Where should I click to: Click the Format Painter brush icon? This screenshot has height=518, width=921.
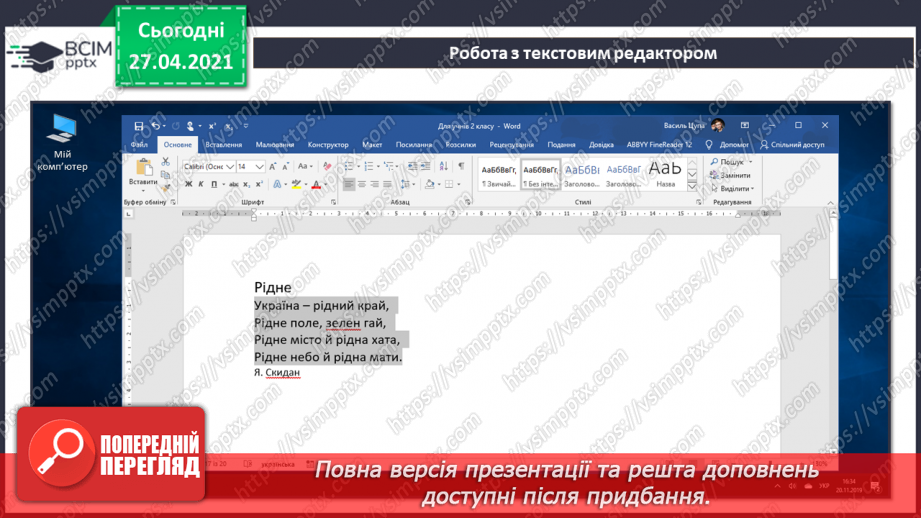click(x=166, y=187)
